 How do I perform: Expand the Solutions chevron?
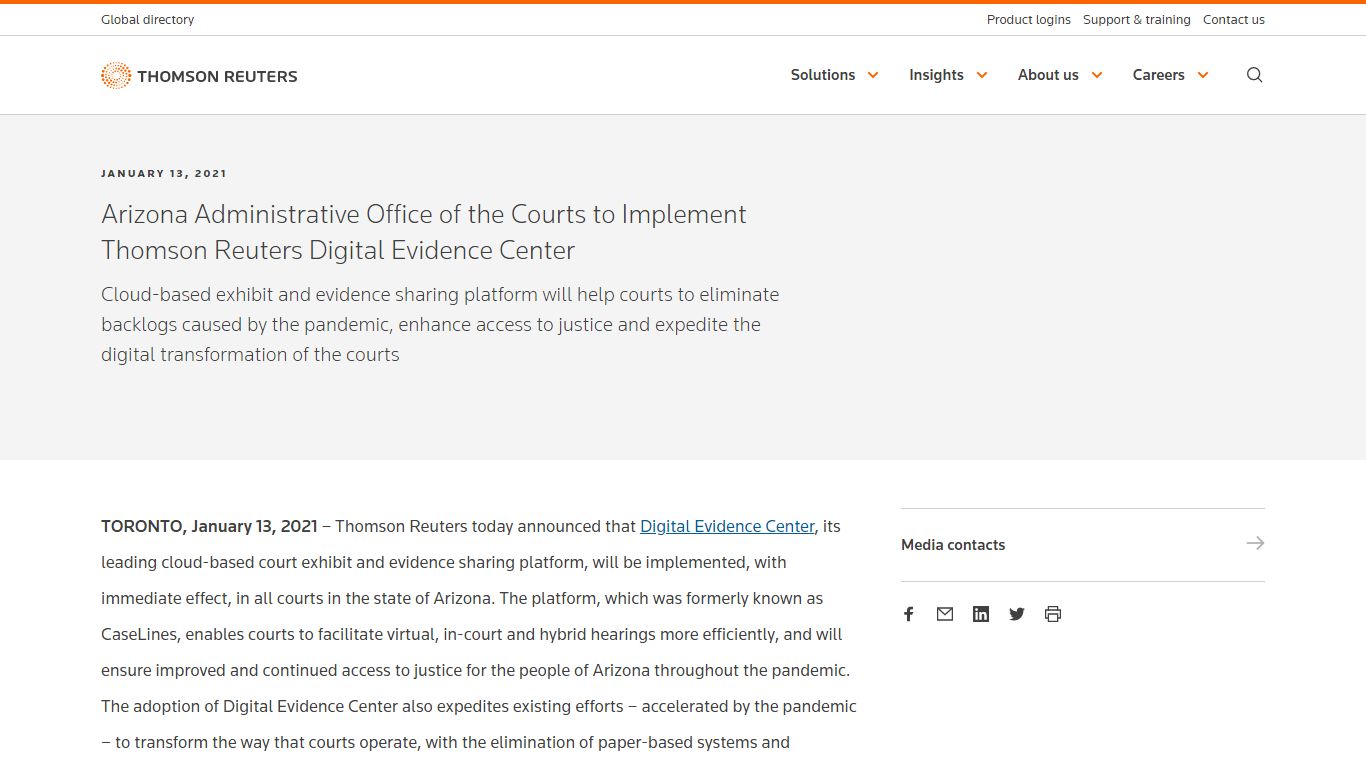[x=873, y=75]
